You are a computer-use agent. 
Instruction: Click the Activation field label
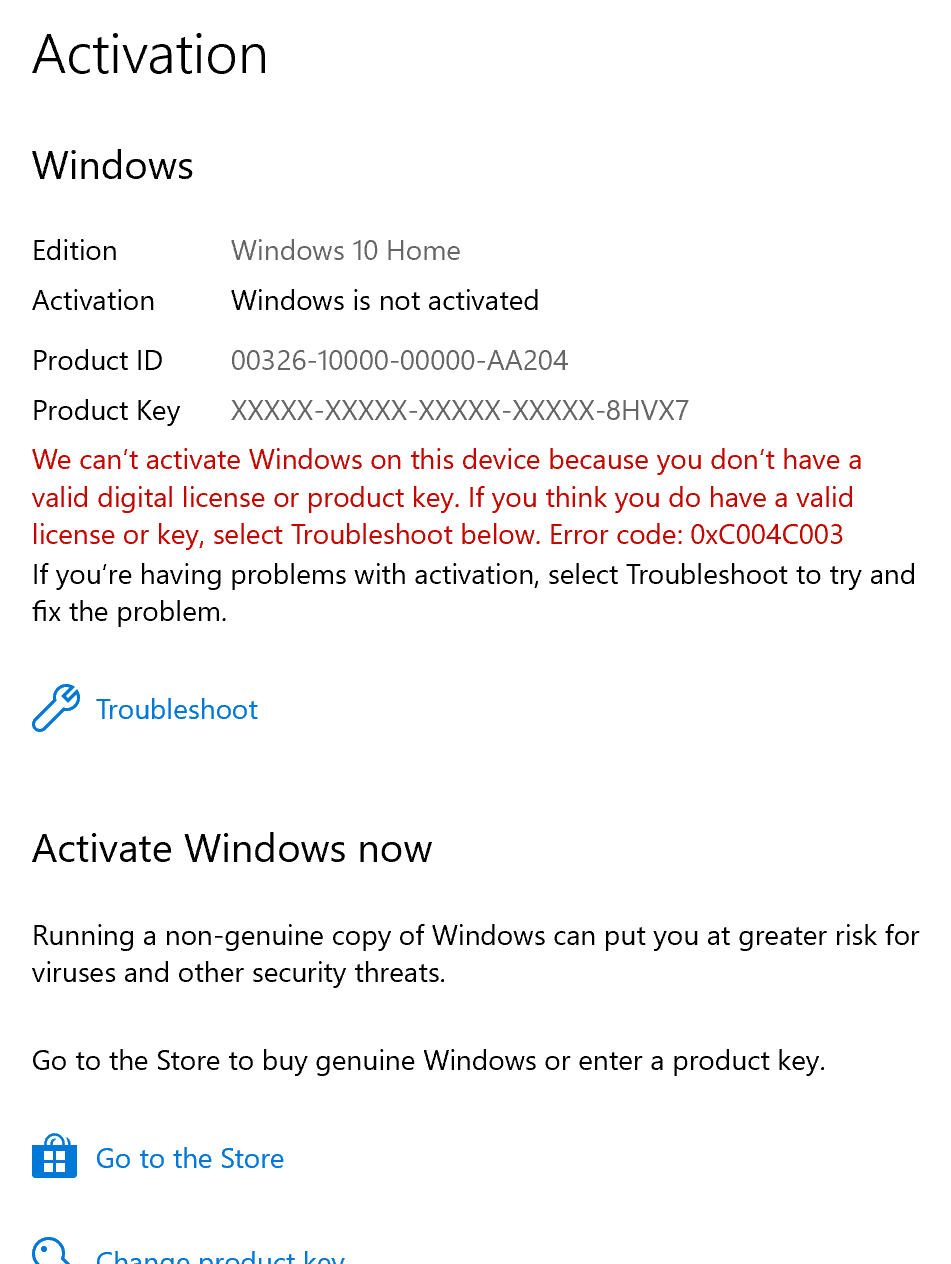click(94, 300)
